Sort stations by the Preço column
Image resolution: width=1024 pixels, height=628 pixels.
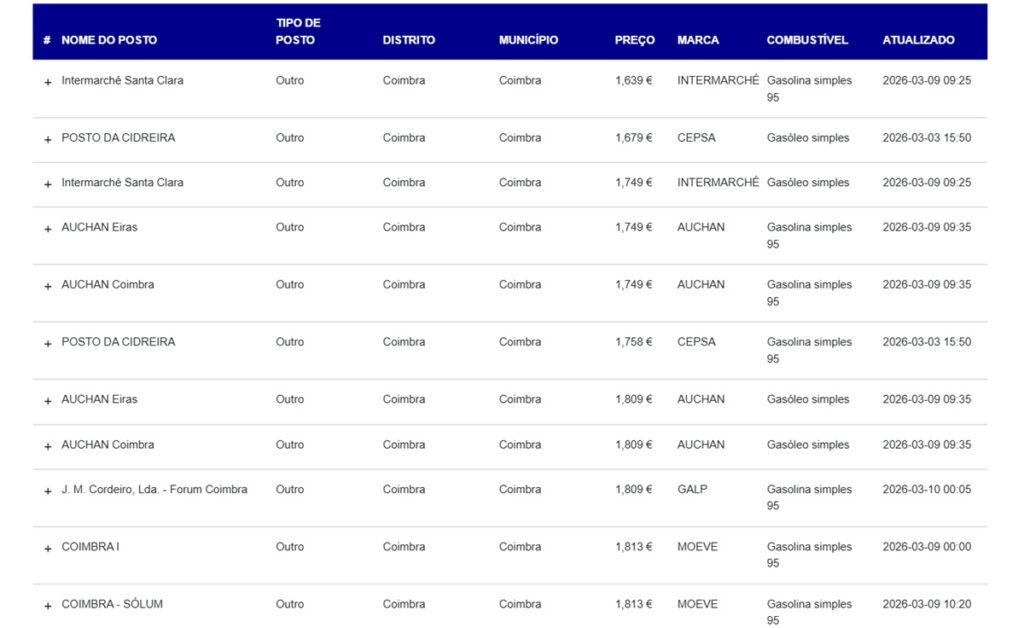click(634, 40)
